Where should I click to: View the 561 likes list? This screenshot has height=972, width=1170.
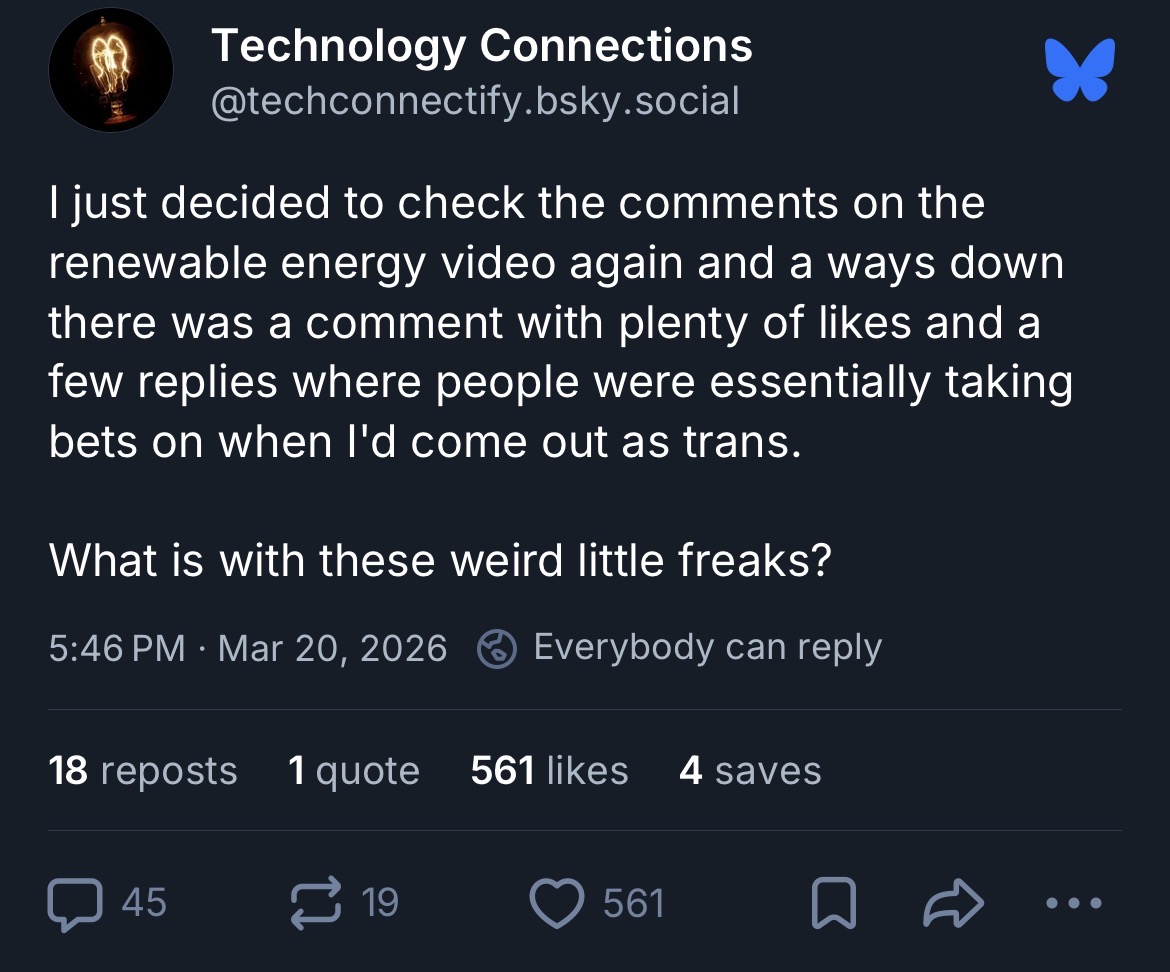[549, 771]
